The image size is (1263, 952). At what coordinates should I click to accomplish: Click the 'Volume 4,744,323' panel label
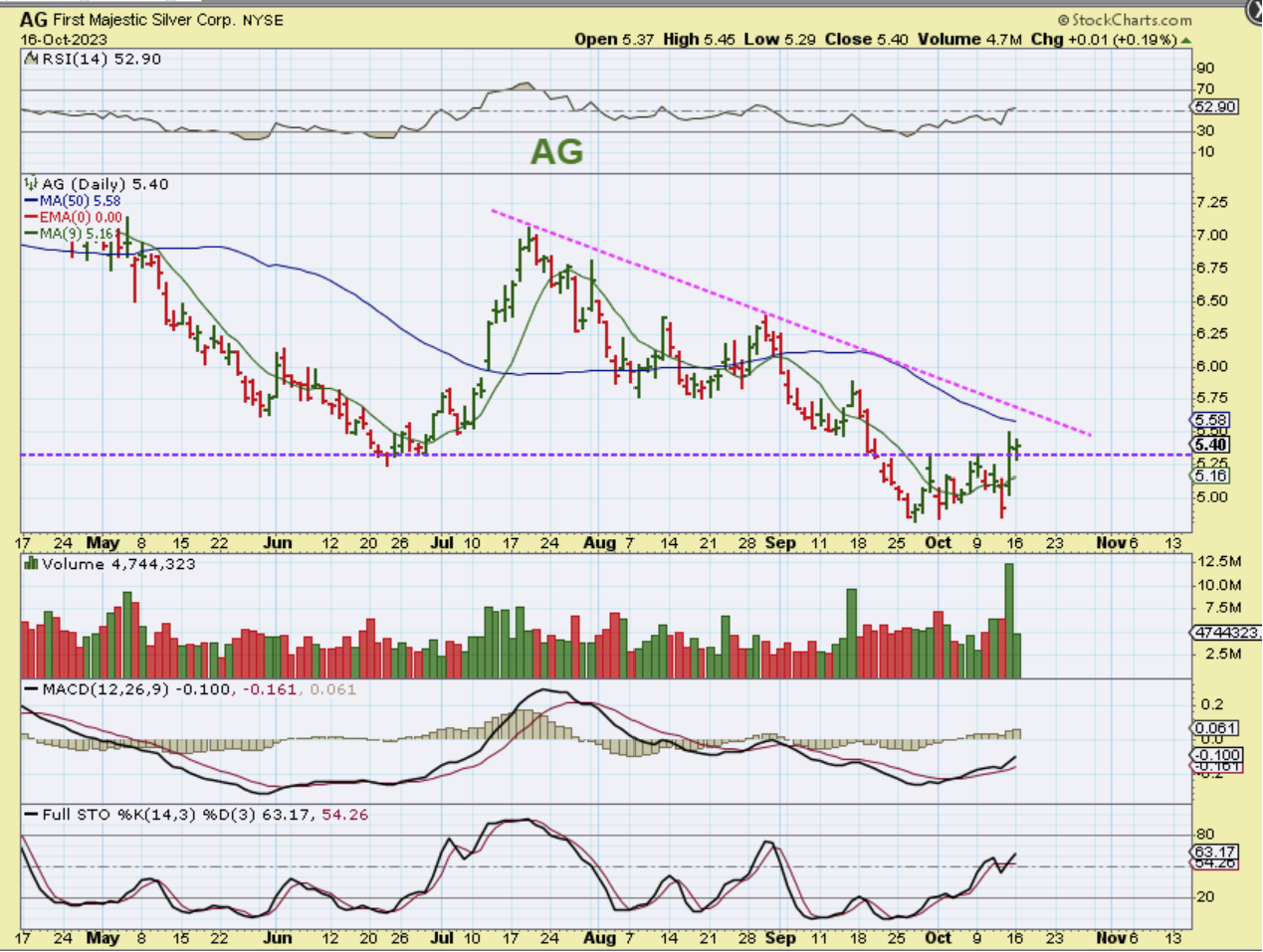coord(118,564)
